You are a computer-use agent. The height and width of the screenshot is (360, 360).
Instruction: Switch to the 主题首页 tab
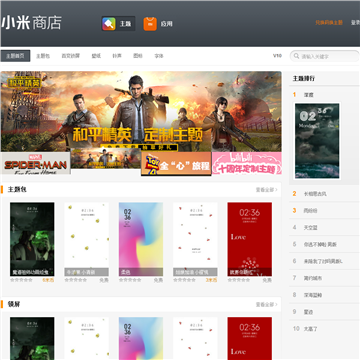pos(15,56)
